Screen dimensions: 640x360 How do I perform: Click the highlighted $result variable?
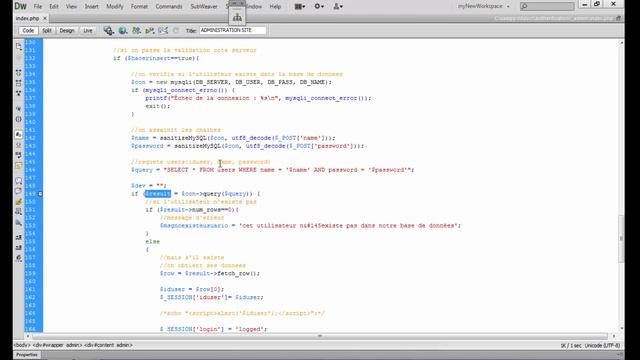[158, 193]
